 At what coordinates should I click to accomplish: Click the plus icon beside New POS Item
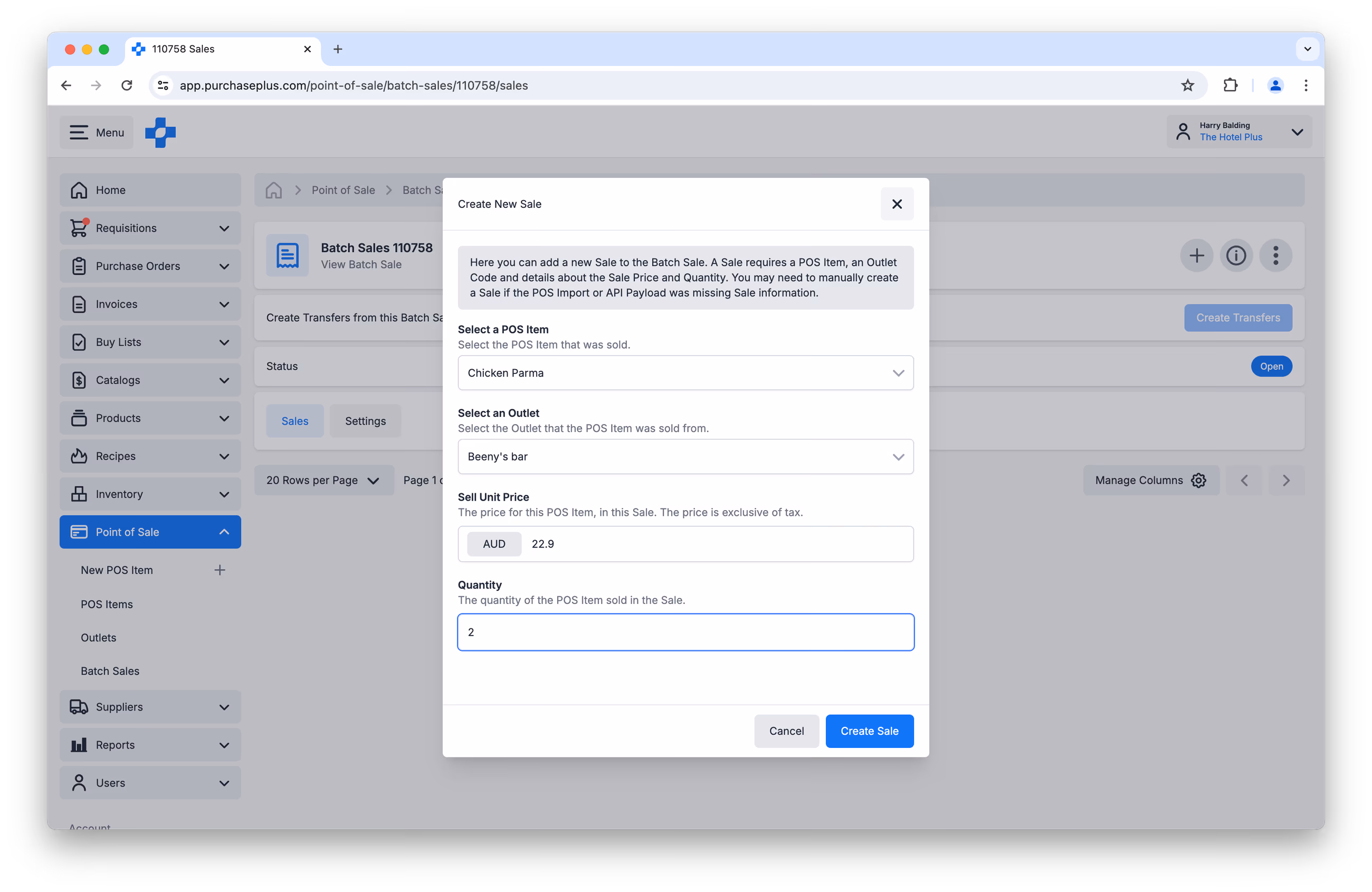click(x=220, y=570)
